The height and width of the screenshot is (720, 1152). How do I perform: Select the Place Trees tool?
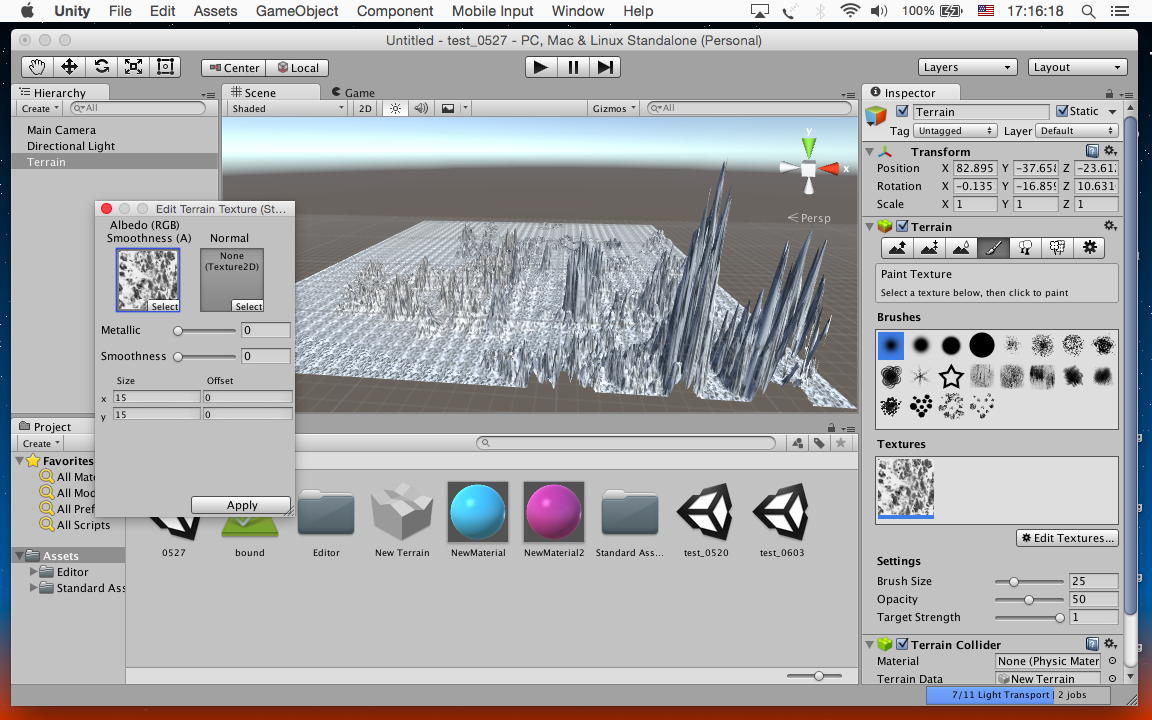tap(1025, 248)
